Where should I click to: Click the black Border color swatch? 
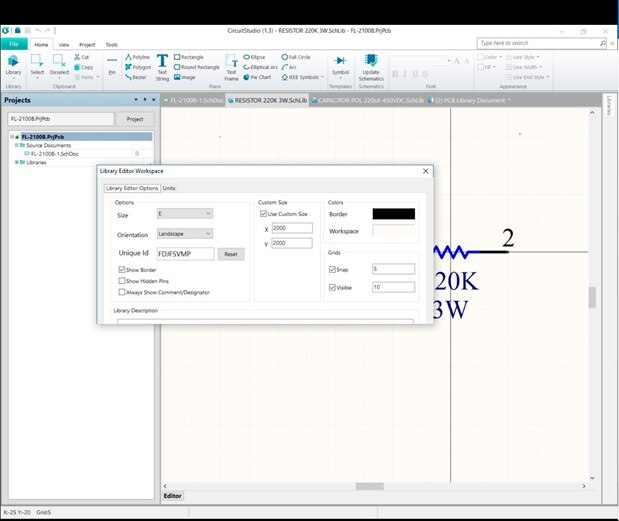pos(393,213)
